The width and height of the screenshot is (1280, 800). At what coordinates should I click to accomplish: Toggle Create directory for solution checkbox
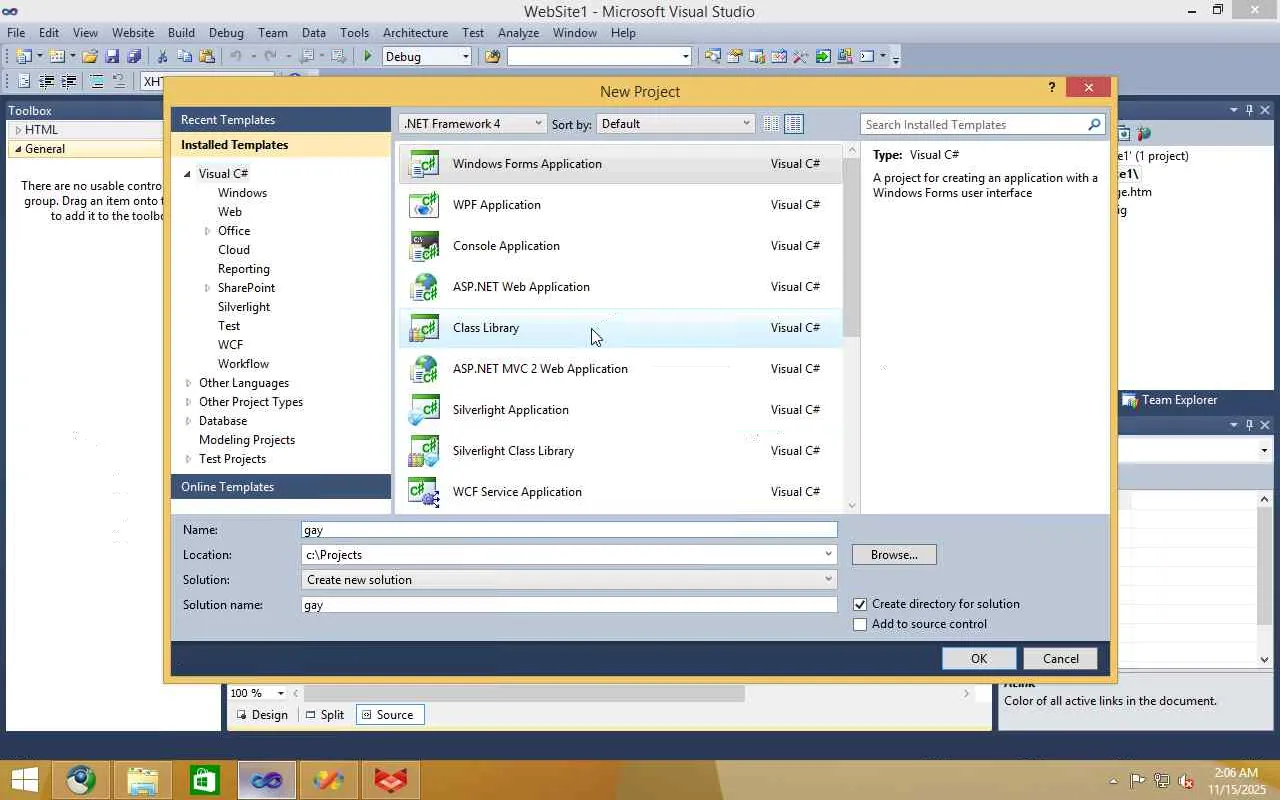click(860, 604)
